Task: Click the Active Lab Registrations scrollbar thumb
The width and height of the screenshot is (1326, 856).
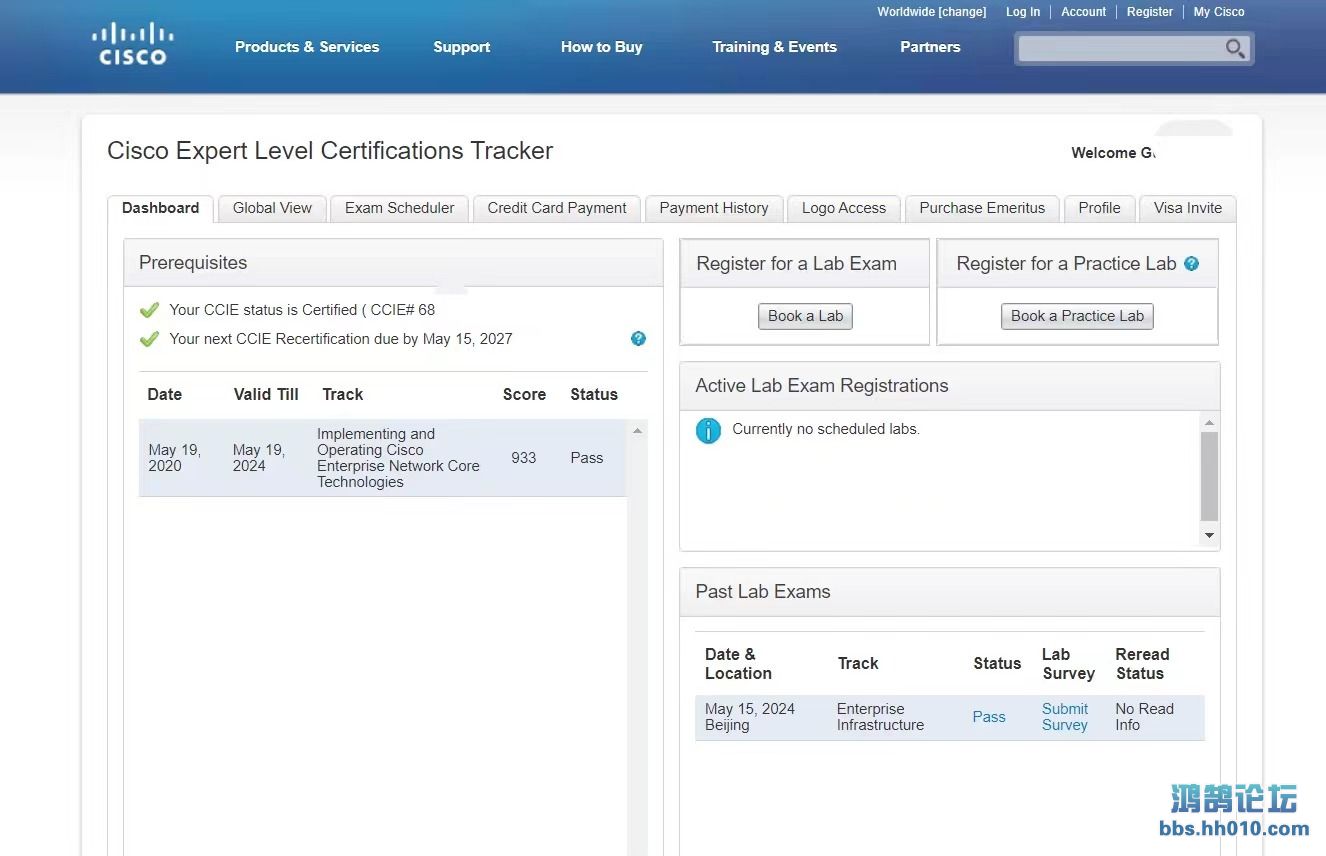Action: (1209, 476)
